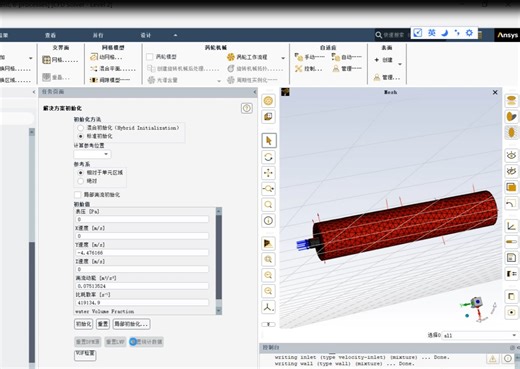Open the 计算参考位置 compute-from dropdown
520x369 pixels.
[92, 154]
